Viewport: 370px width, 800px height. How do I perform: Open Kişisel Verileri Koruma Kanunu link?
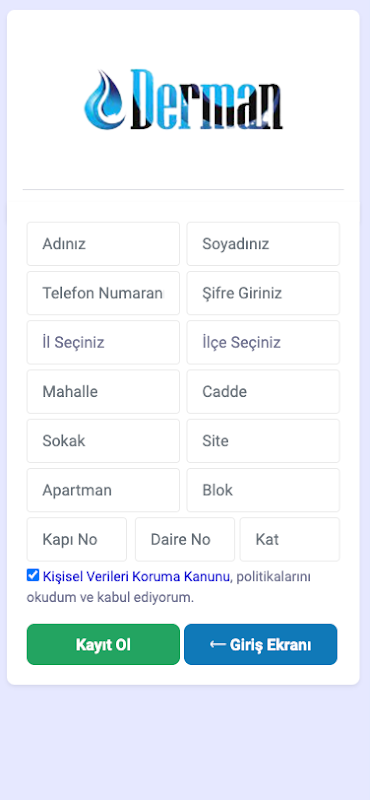pos(136,577)
